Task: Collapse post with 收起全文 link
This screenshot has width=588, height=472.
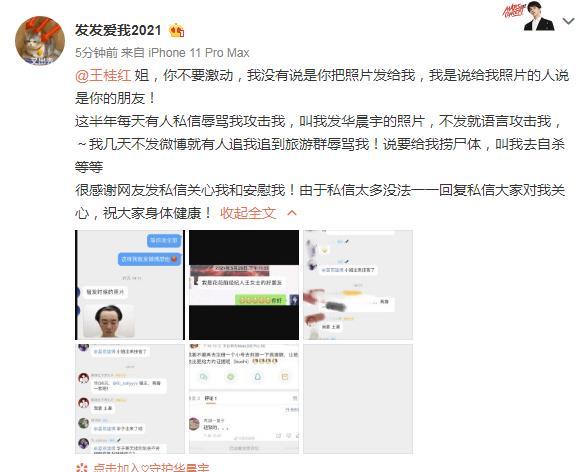Action: 248,213
